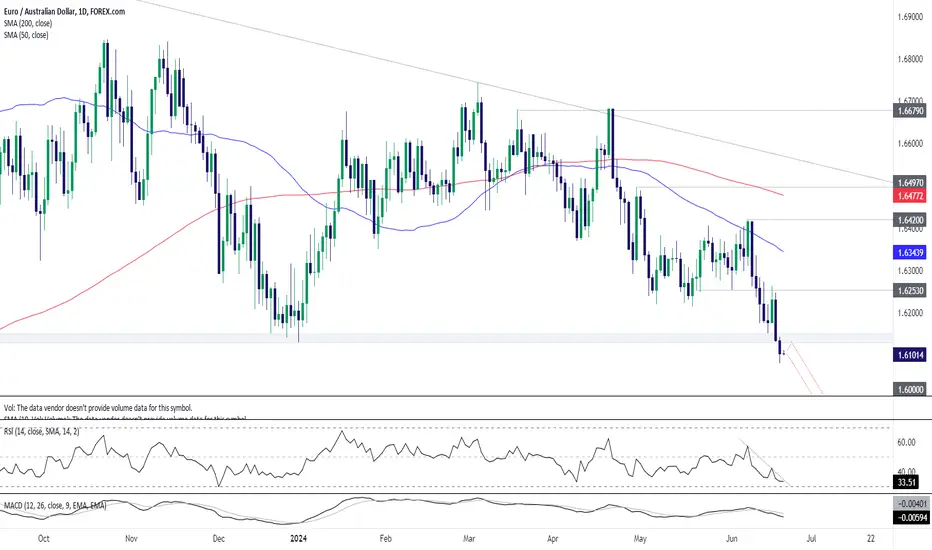This screenshot has width=932, height=550.
Task: Click the Feb date axis label
Action: click(386, 539)
